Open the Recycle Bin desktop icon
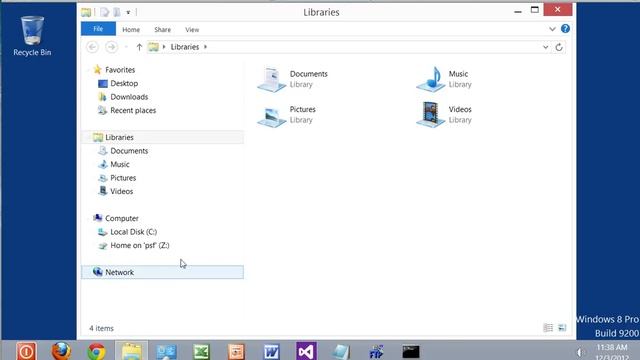The height and width of the screenshot is (360, 640). [x=32, y=36]
